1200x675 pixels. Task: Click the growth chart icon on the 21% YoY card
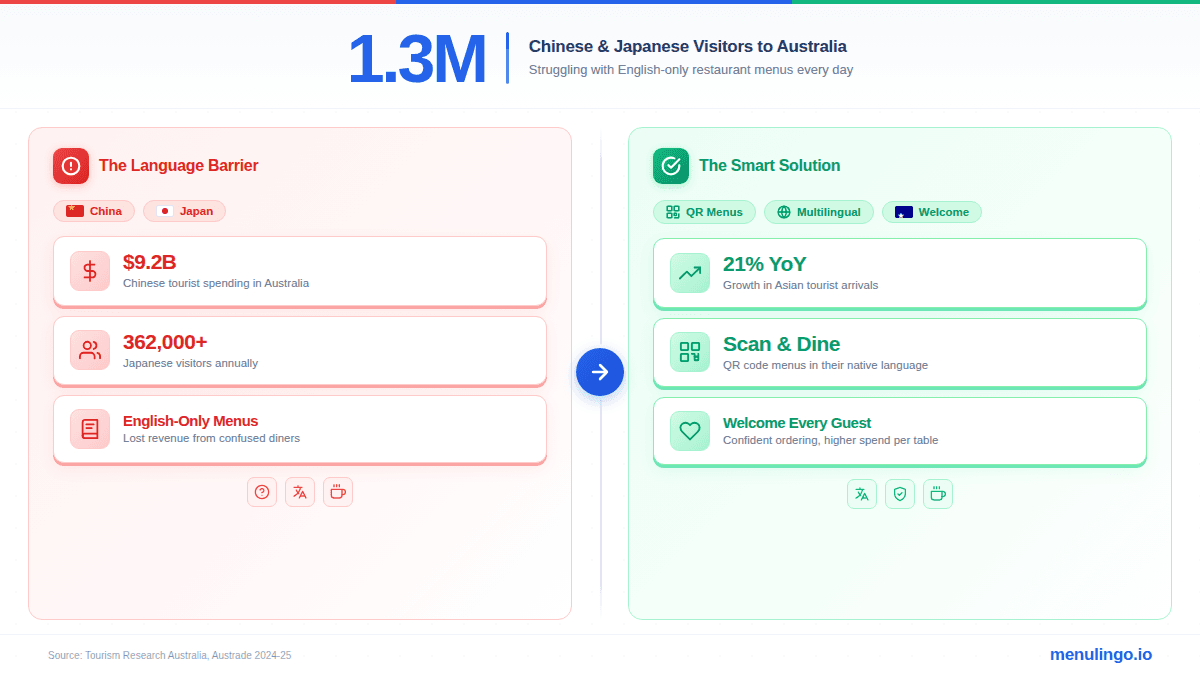click(x=689, y=272)
